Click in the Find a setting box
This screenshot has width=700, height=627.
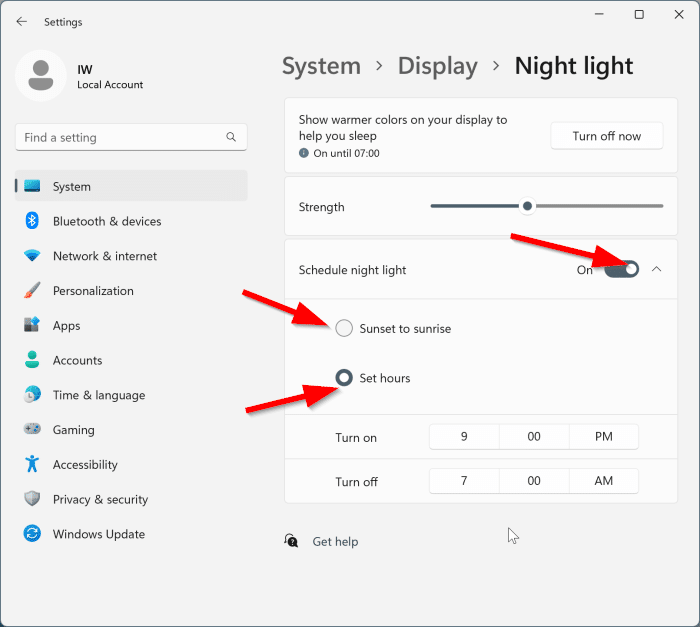click(x=131, y=137)
